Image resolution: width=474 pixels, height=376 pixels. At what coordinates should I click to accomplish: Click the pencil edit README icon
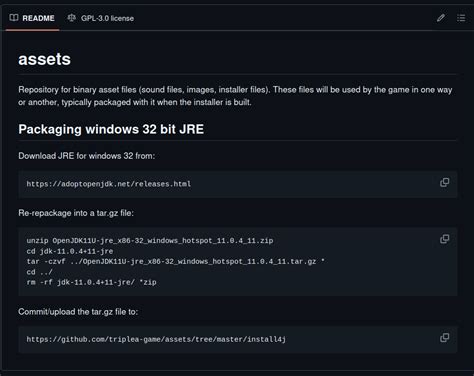pyautogui.click(x=441, y=18)
